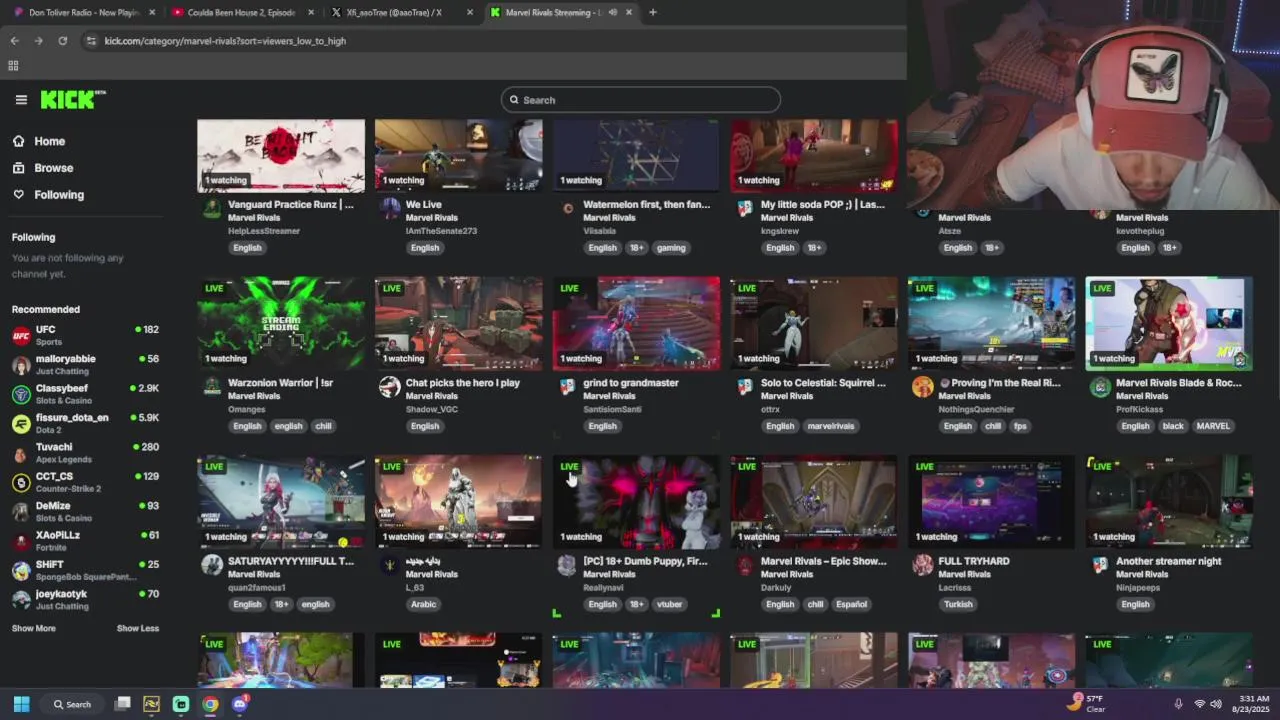Click avatar beside 'FULL TRYHARD' stream
The image size is (1280, 720).
point(922,565)
